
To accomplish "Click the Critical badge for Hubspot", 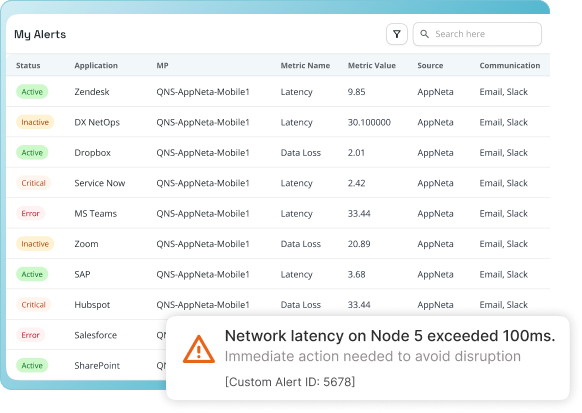I will point(33,305).
